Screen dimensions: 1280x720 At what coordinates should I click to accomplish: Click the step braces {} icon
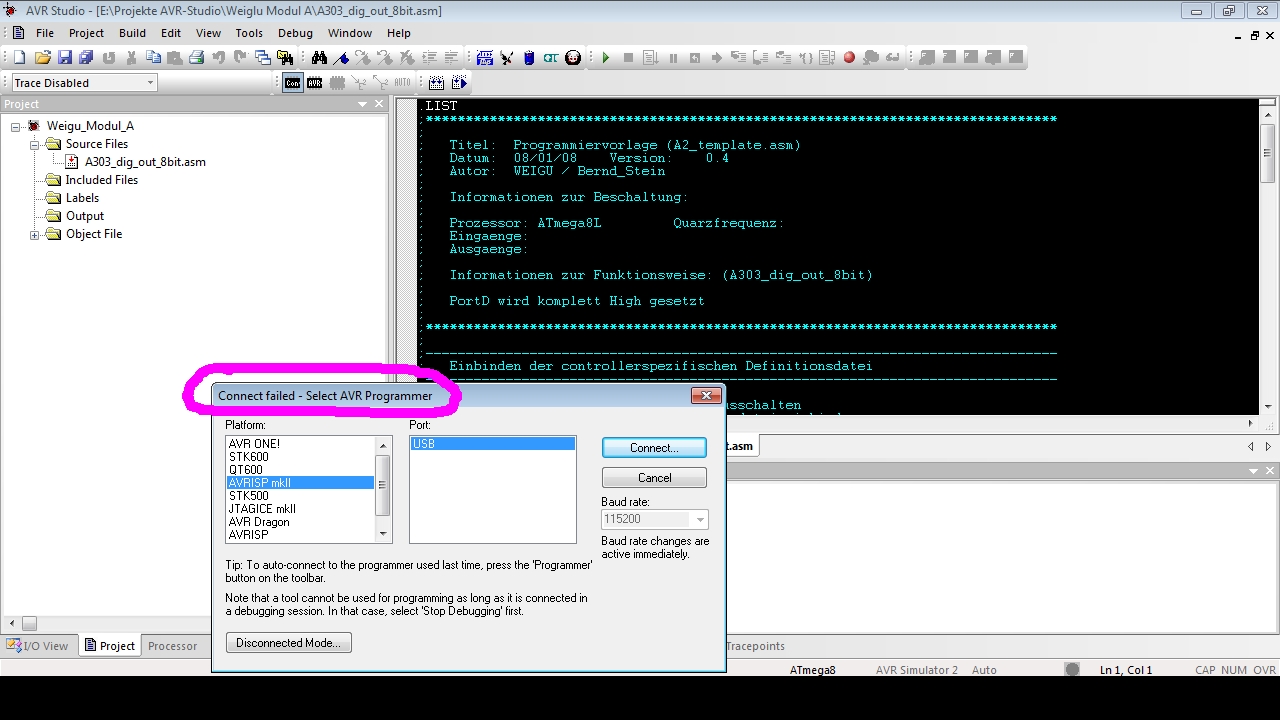point(805,58)
